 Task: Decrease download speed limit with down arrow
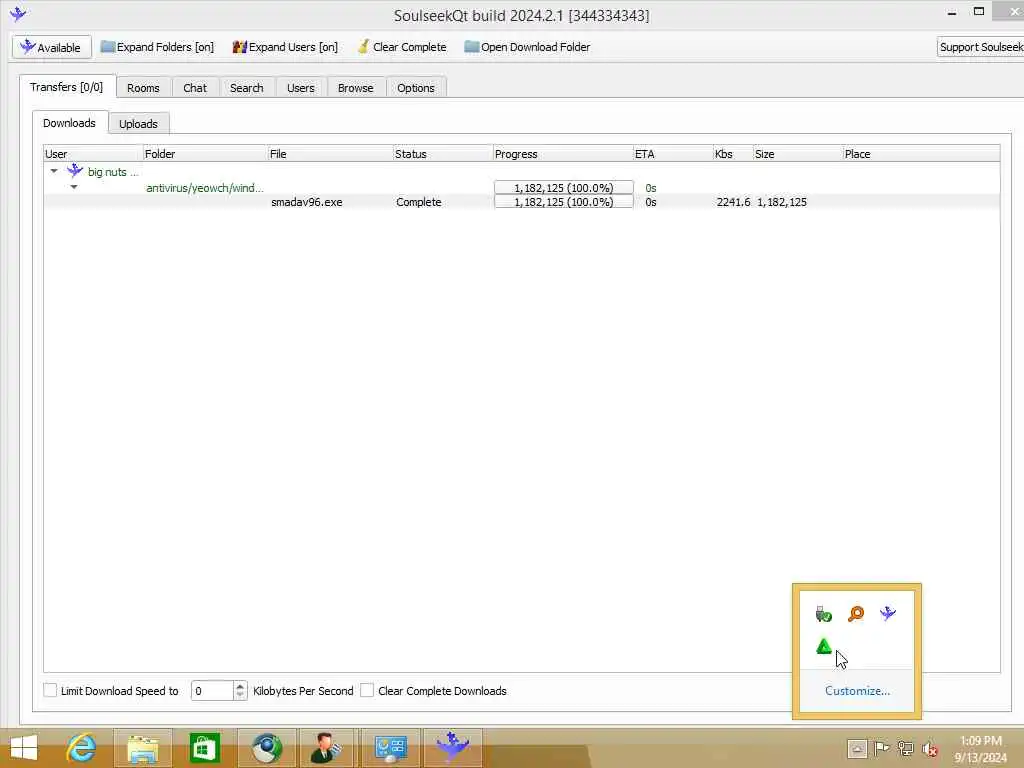point(240,695)
